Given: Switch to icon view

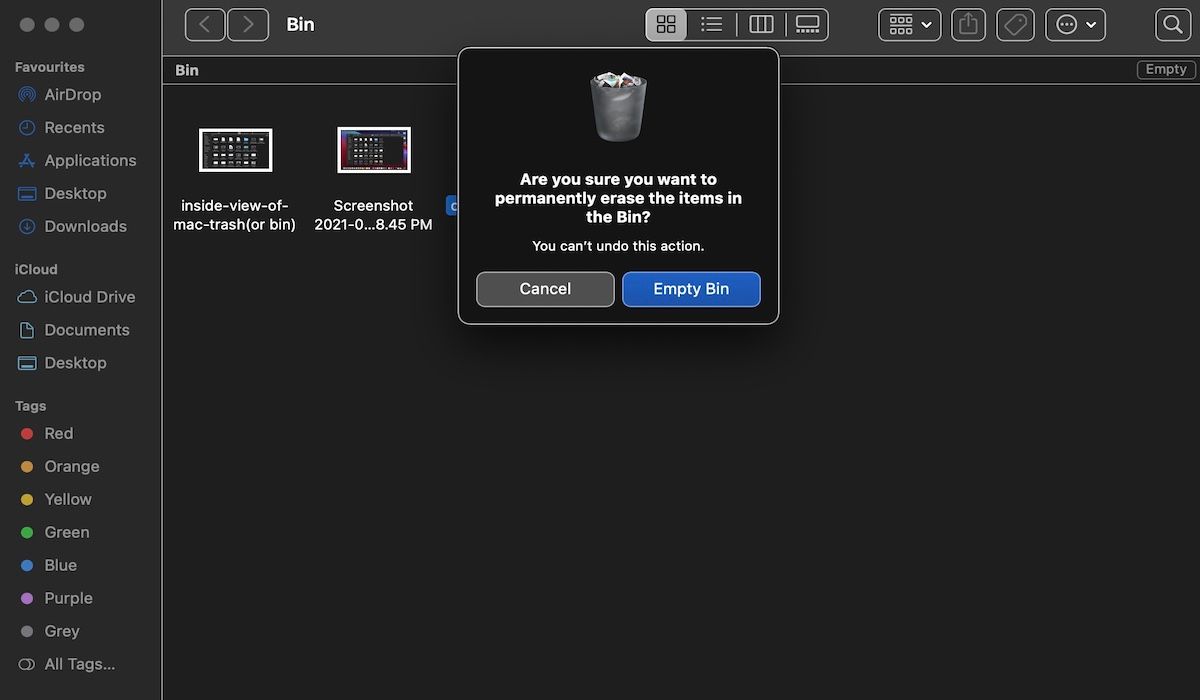Looking at the screenshot, I should coord(666,24).
